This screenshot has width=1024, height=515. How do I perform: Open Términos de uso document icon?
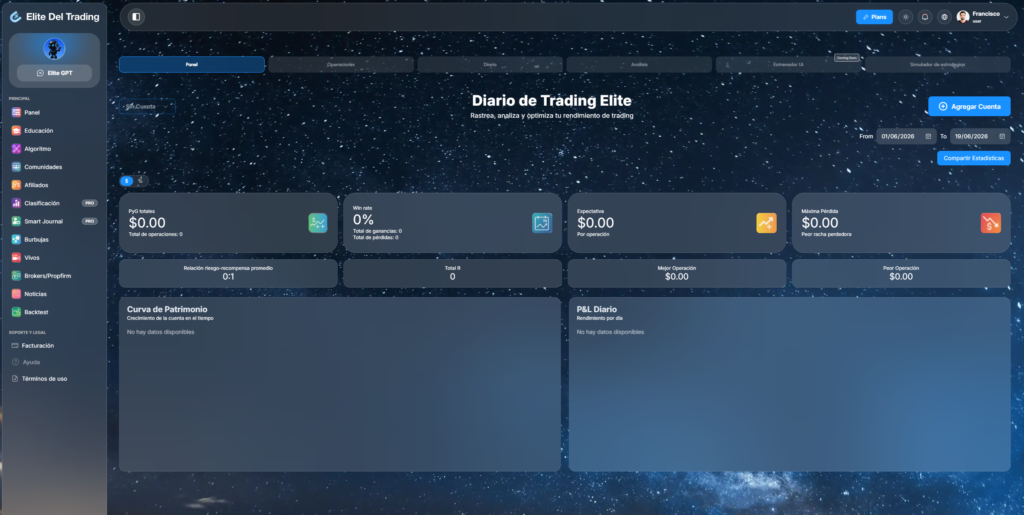(x=15, y=379)
